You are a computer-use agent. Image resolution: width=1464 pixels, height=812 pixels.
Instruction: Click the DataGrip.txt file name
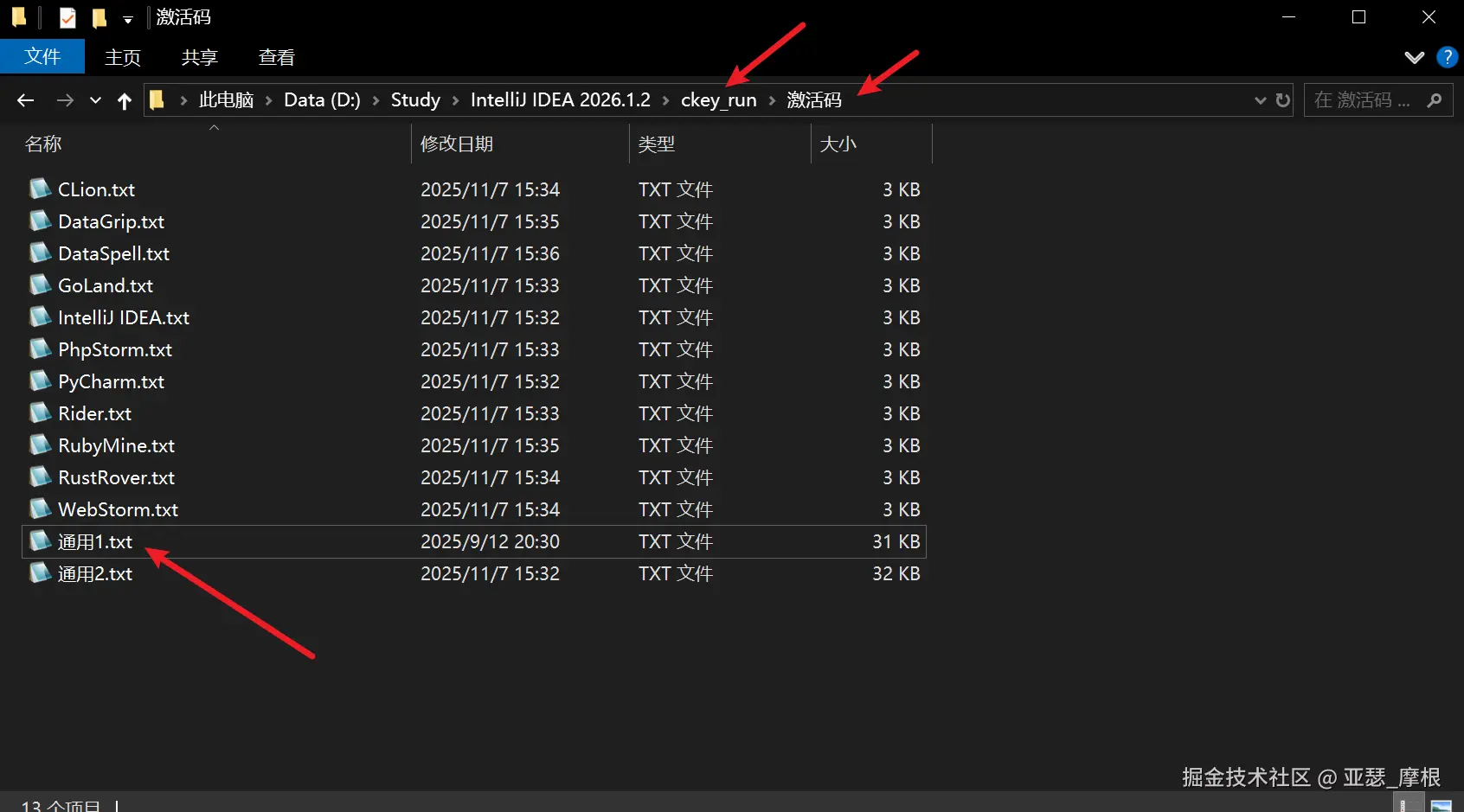point(111,221)
